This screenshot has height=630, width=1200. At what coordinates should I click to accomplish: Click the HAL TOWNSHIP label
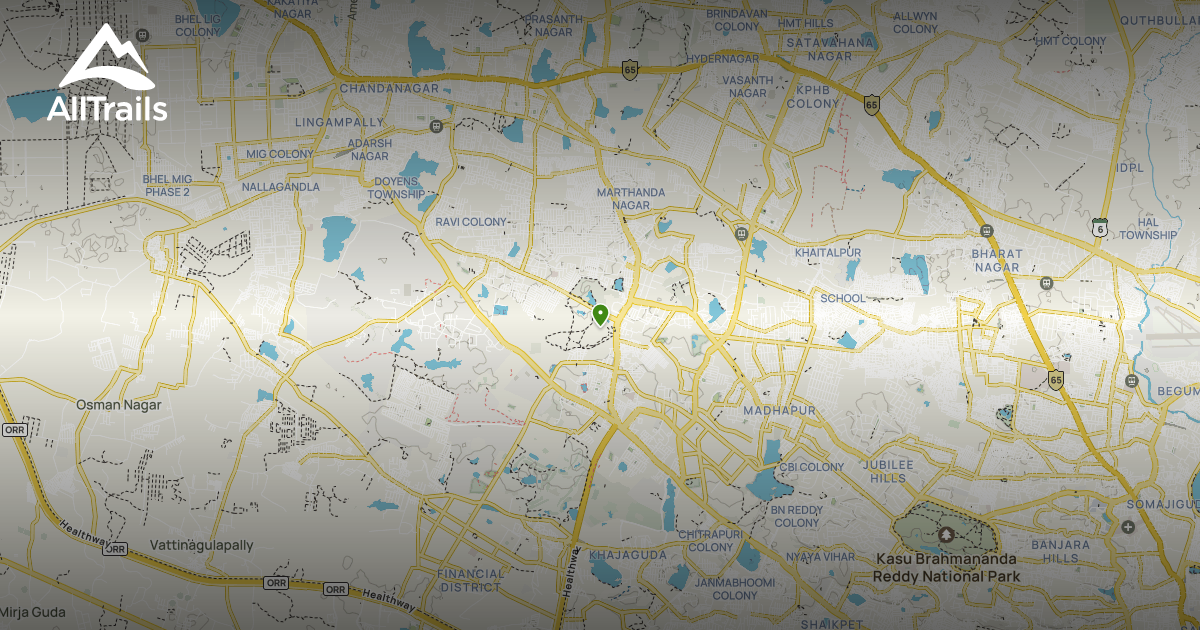click(x=1148, y=228)
